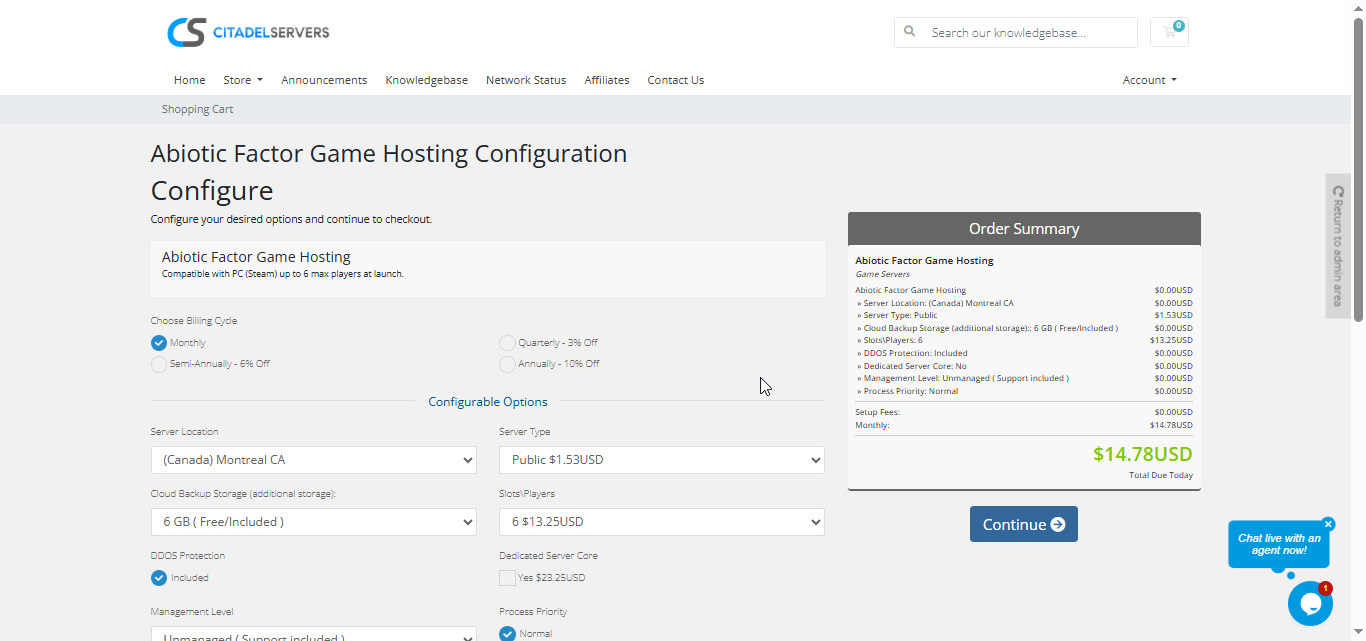Close the chat live popup
This screenshot has height=641, width=1366.
point(1328,524)
